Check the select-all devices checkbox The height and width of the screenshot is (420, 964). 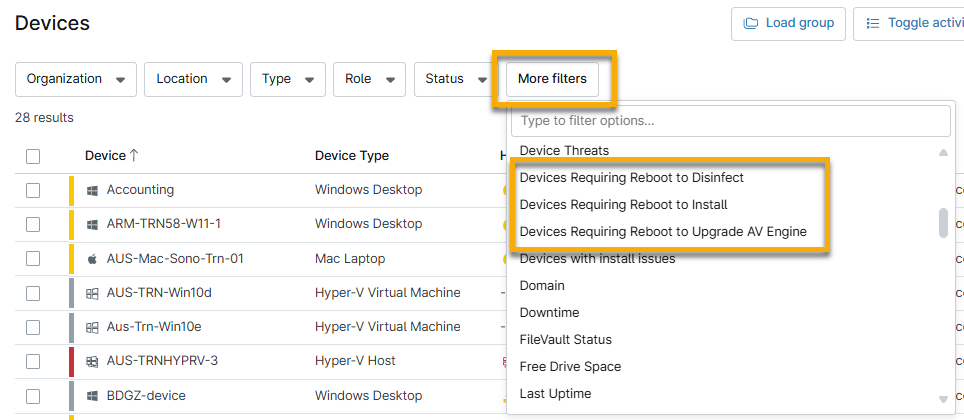(33, 156)
